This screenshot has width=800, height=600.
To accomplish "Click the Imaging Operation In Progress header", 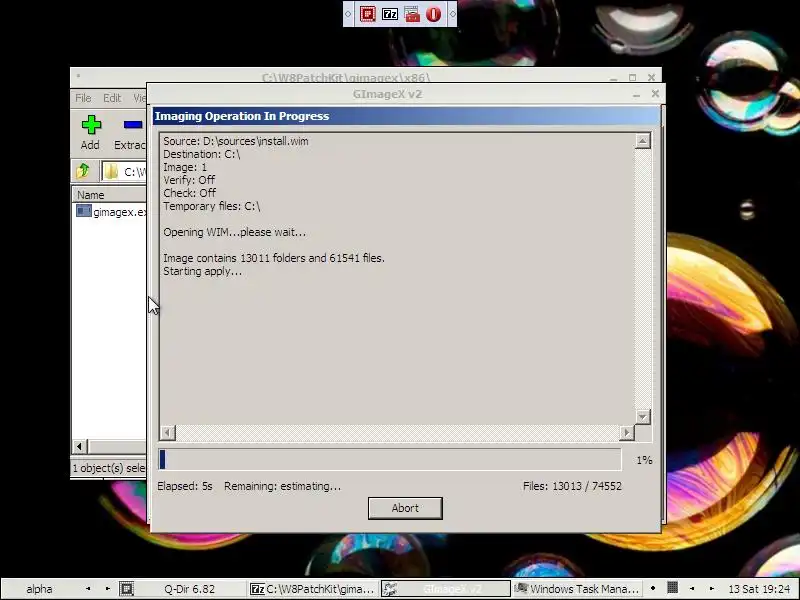I will point(406,116).
